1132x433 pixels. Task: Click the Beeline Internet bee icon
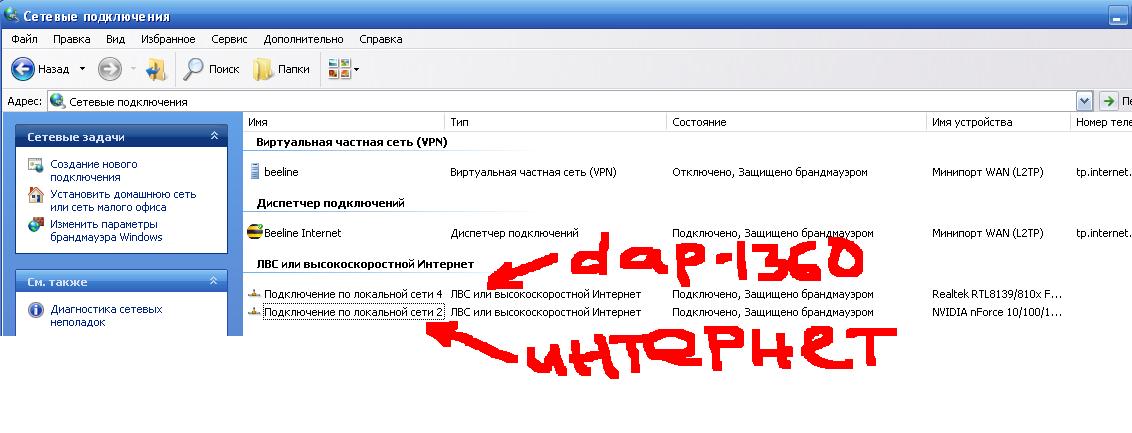(x=254, y=232)
